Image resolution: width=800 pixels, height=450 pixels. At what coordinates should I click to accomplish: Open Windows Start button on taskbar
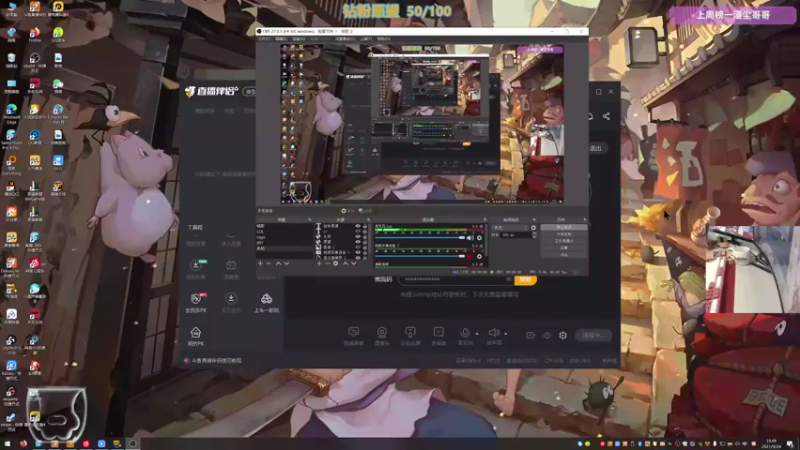(x=7, y=444)
